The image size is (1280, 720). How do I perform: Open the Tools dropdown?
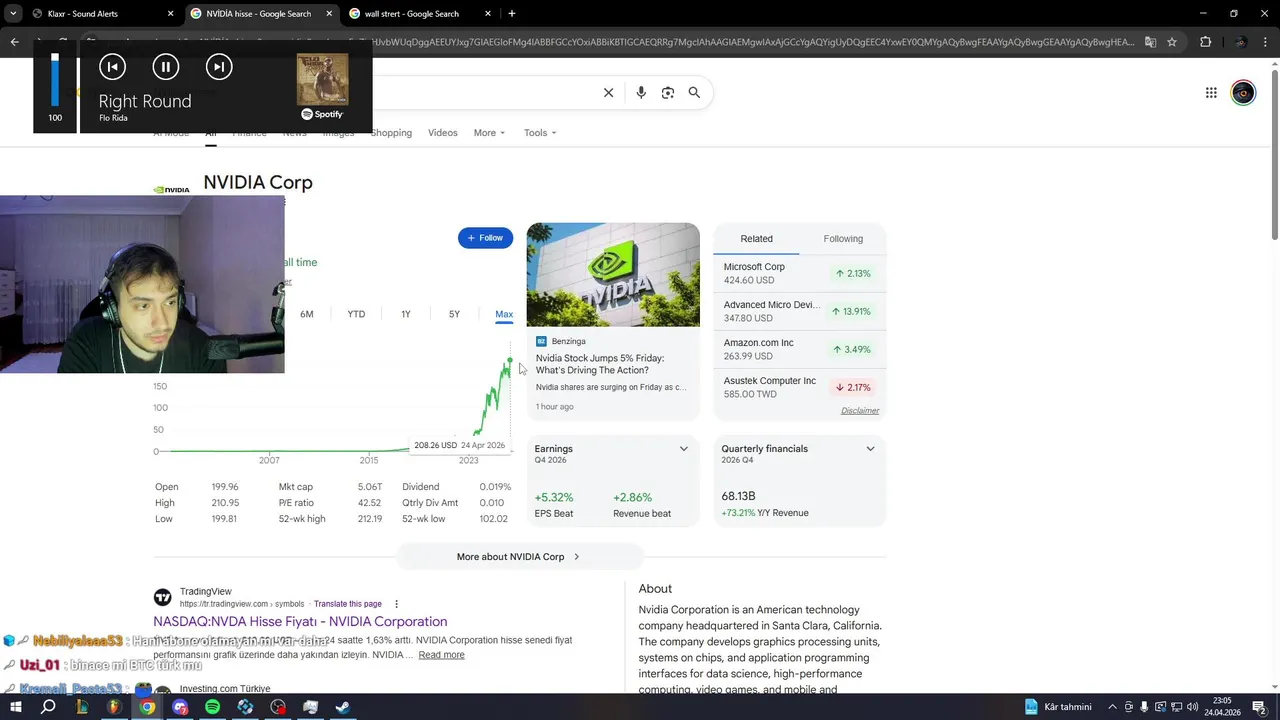[540, 133]
